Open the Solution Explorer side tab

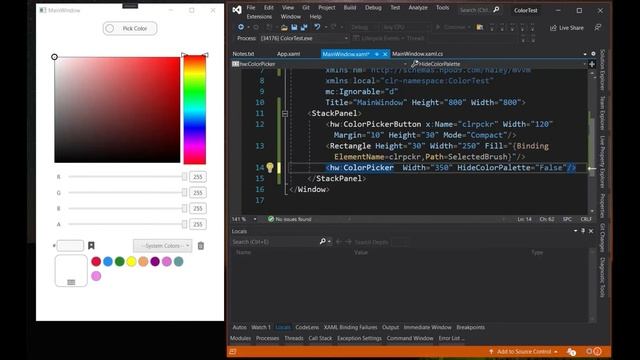coord(602,70)
